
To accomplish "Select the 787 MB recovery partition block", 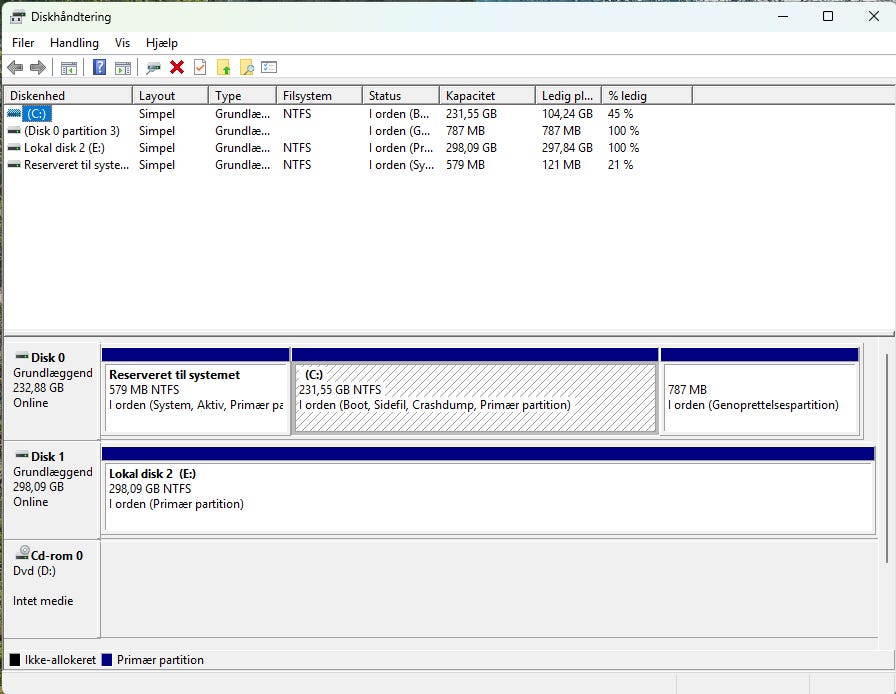I will pos(759,396).
